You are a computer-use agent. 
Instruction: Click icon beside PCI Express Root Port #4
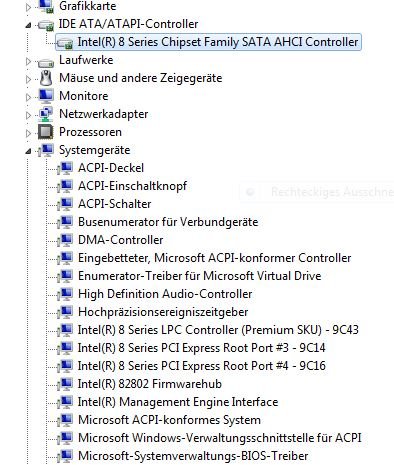click(65, 366)
